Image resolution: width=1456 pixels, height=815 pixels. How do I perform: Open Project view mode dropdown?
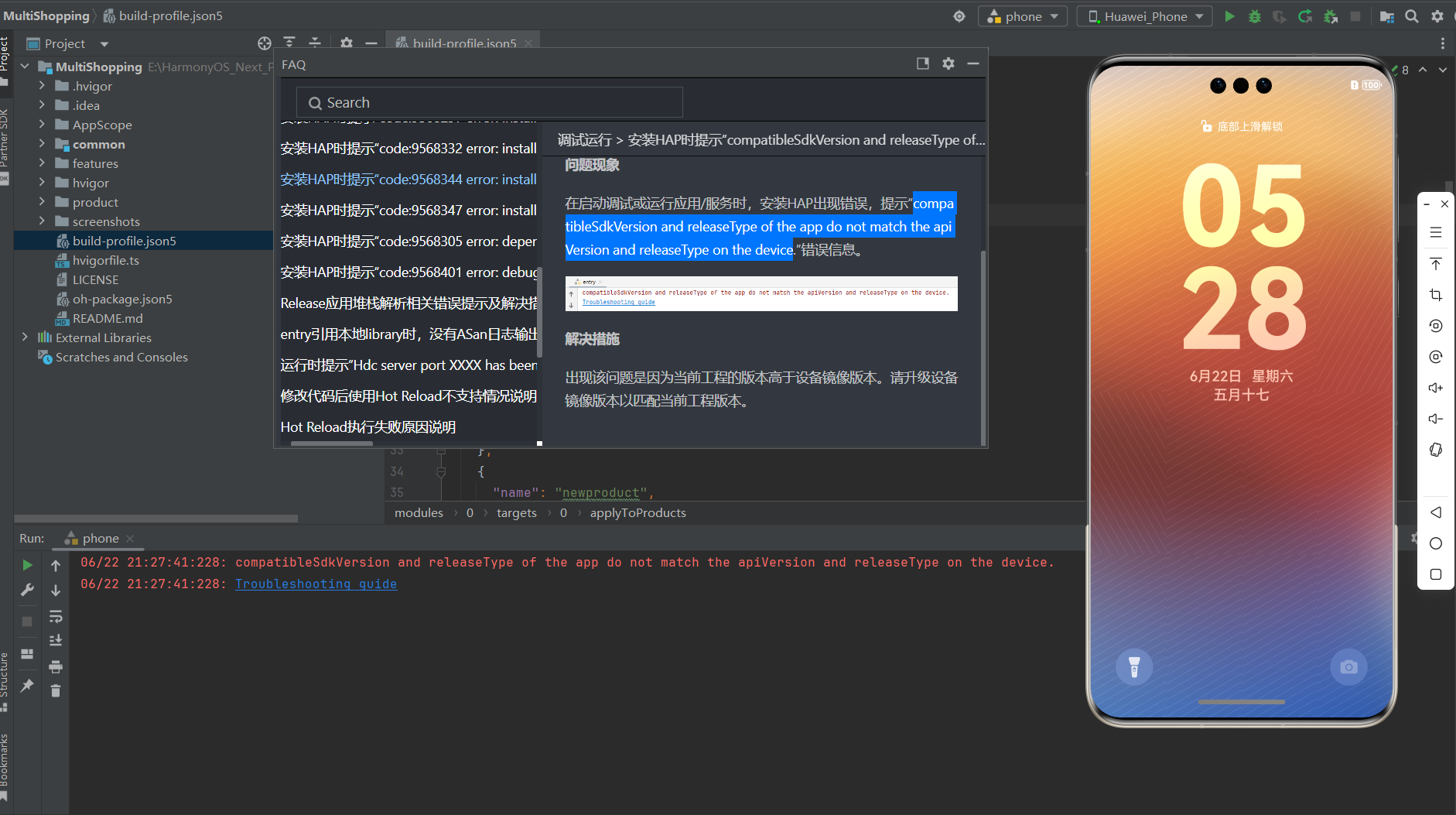point(104,44)
